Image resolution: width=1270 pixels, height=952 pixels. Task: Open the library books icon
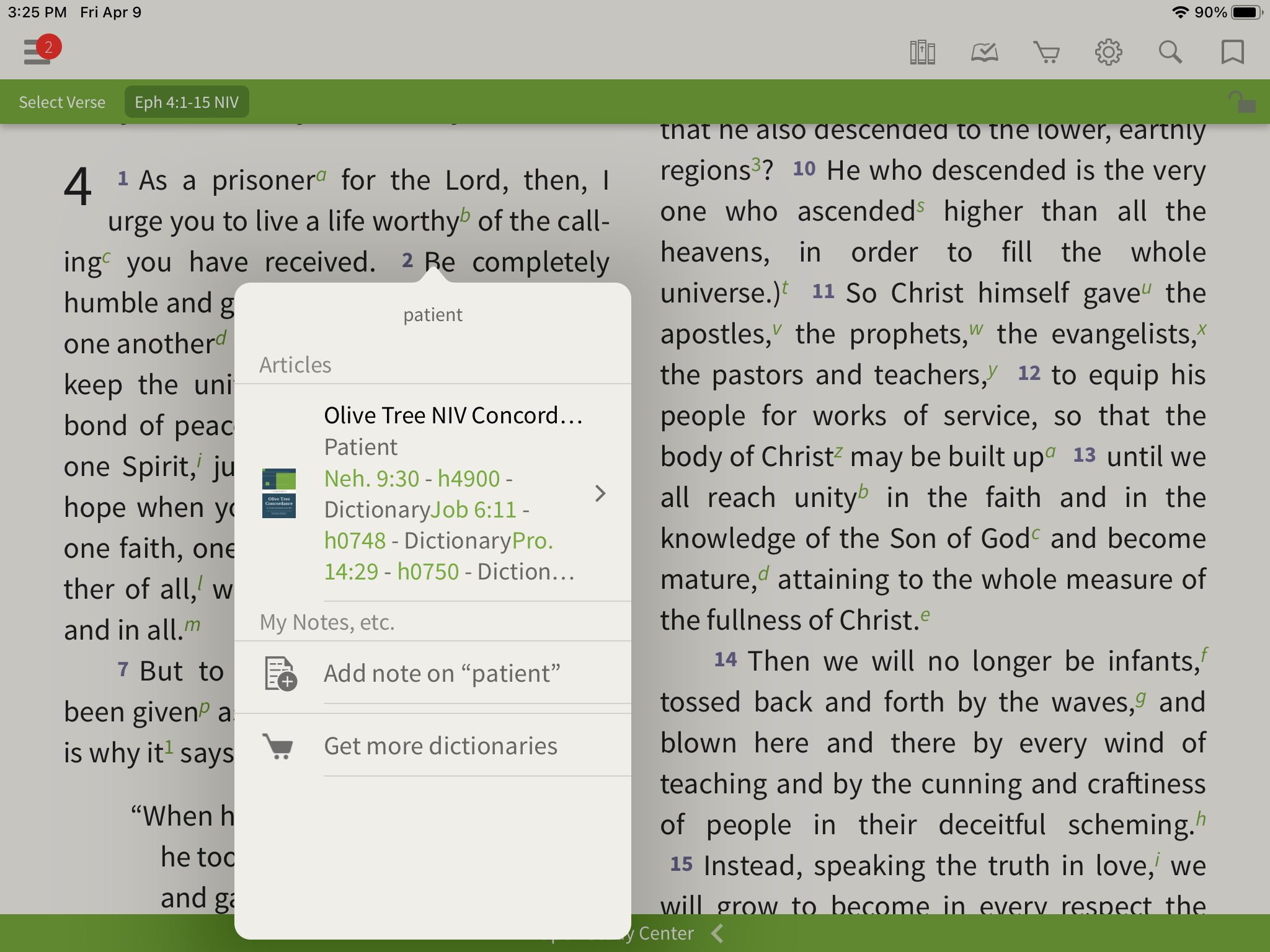[x=922, y=53]
